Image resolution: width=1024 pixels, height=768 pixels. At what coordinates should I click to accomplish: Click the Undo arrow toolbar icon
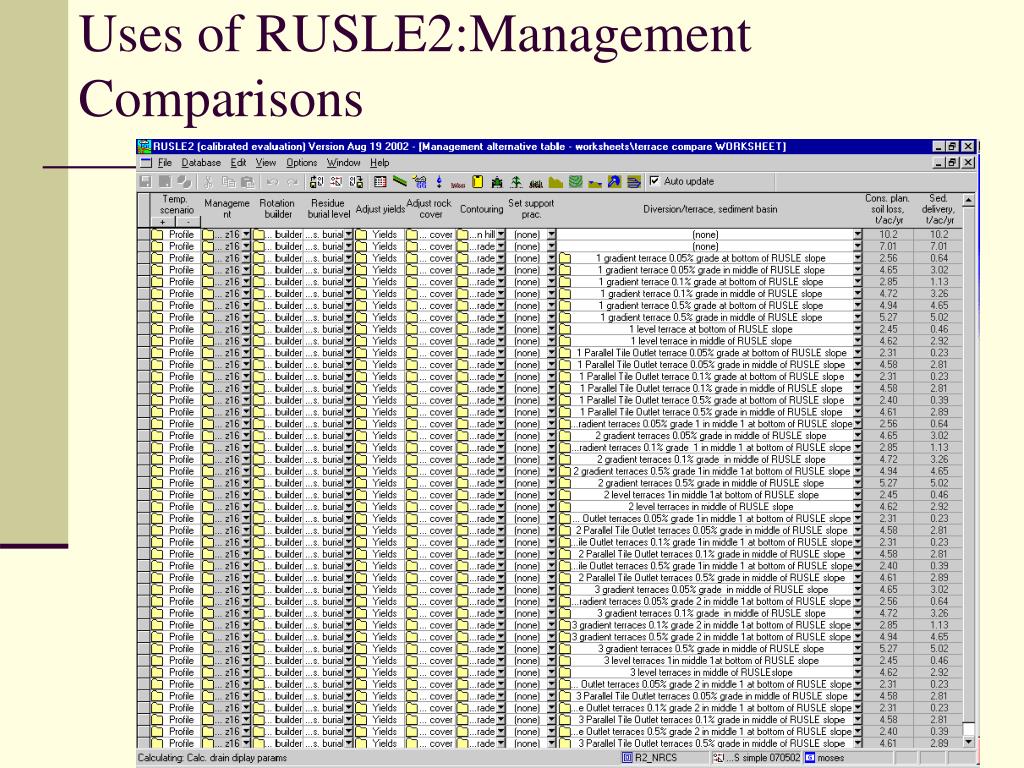pyautogui.click(x=272, y=182)
